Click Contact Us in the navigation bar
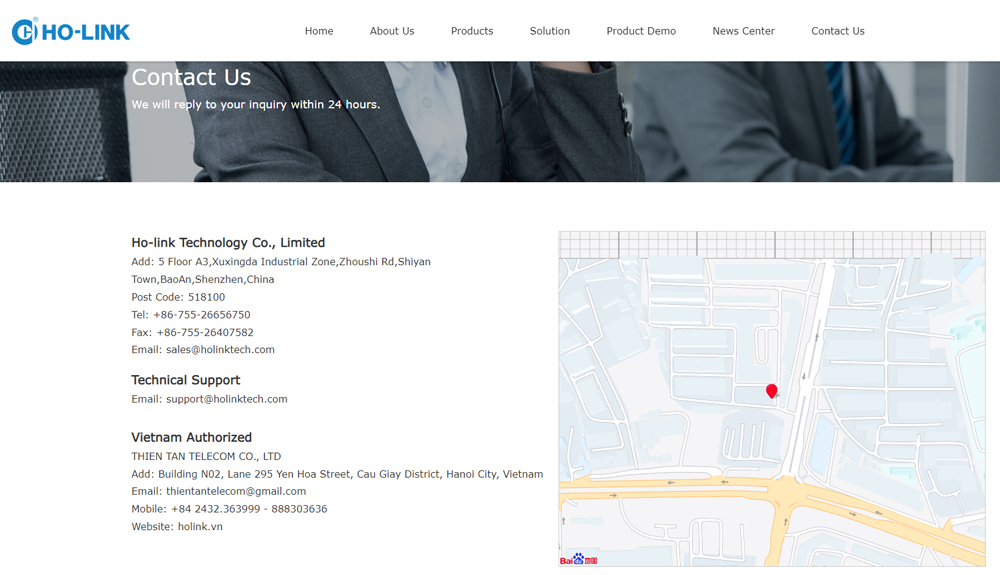The image size is (1000, 575). (838, 31)
